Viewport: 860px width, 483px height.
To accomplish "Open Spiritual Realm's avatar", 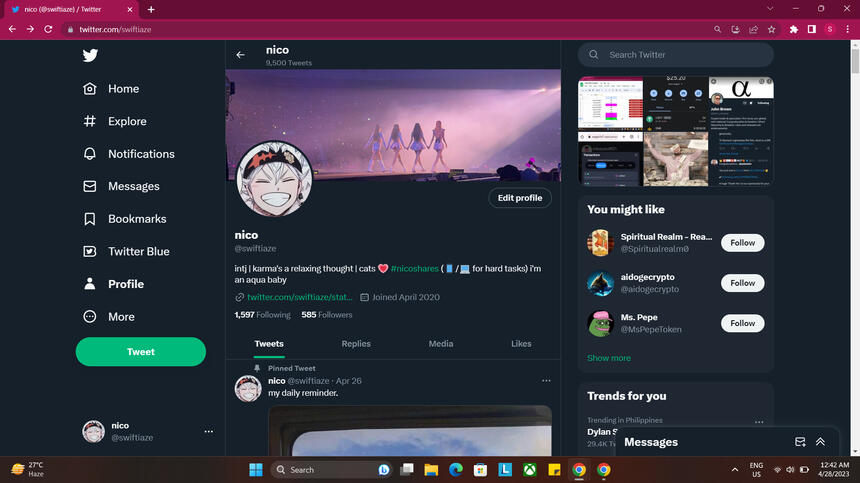I will coord(601,243).
